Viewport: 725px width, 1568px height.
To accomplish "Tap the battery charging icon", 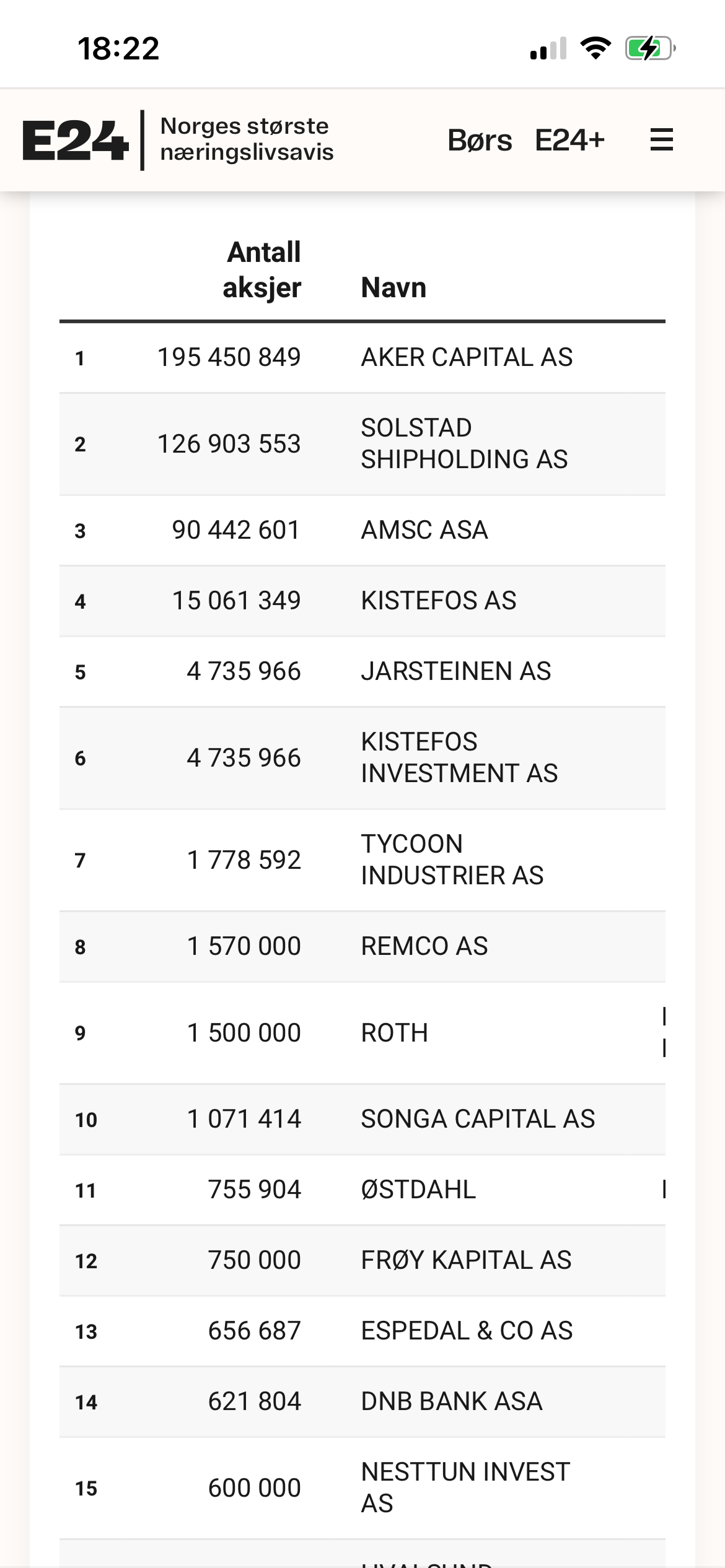I will click(x=650, y=48).
